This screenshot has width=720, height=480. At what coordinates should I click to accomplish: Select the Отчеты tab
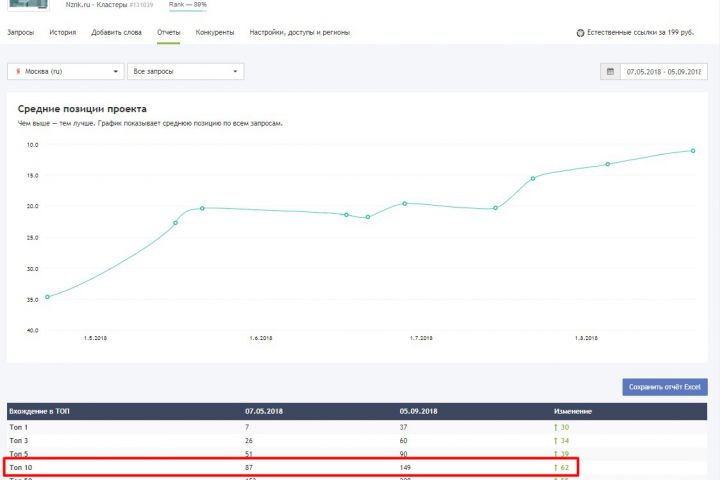click(x=169, y=33)
